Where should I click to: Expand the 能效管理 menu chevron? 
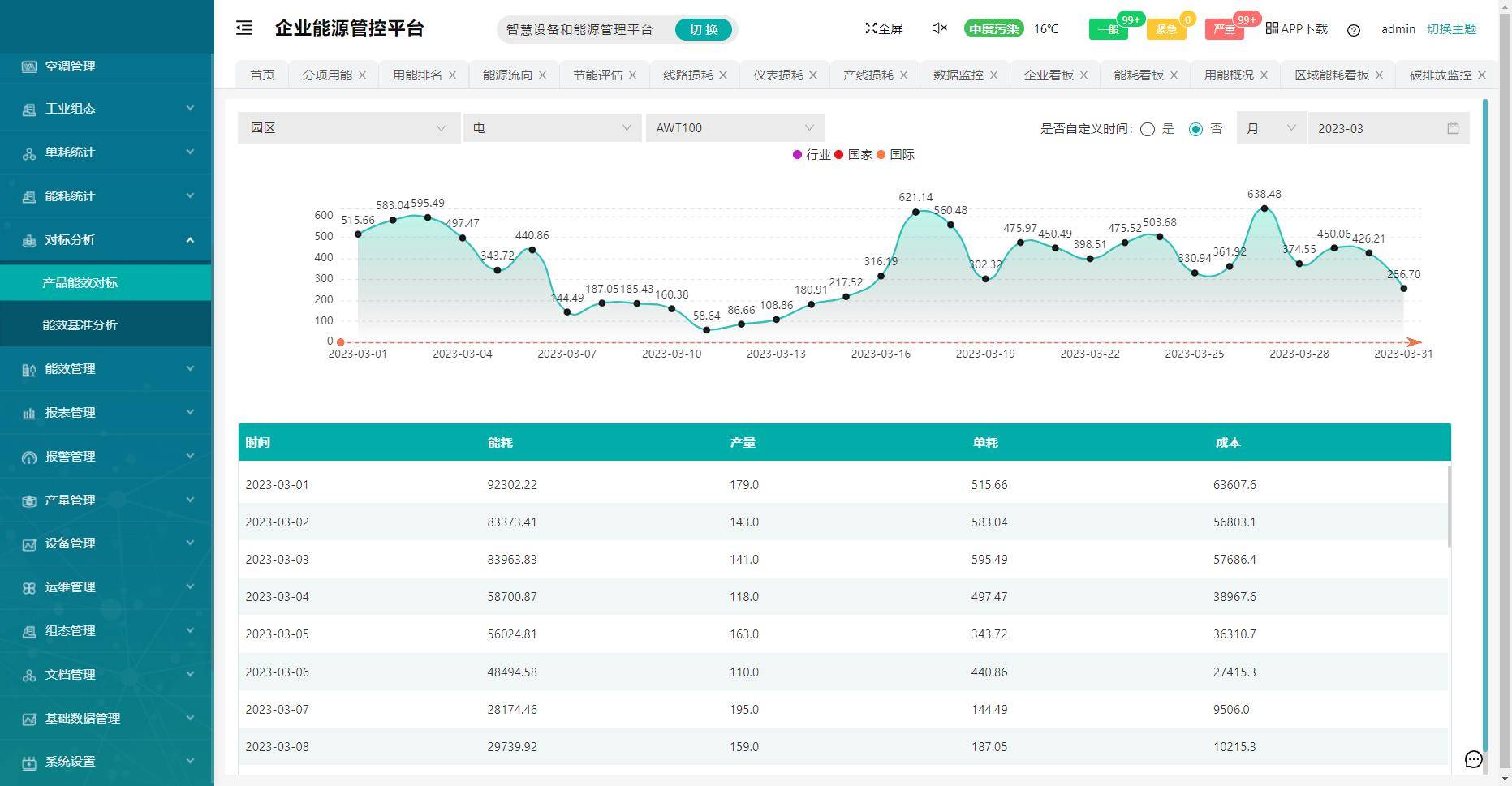coord(190,368)
